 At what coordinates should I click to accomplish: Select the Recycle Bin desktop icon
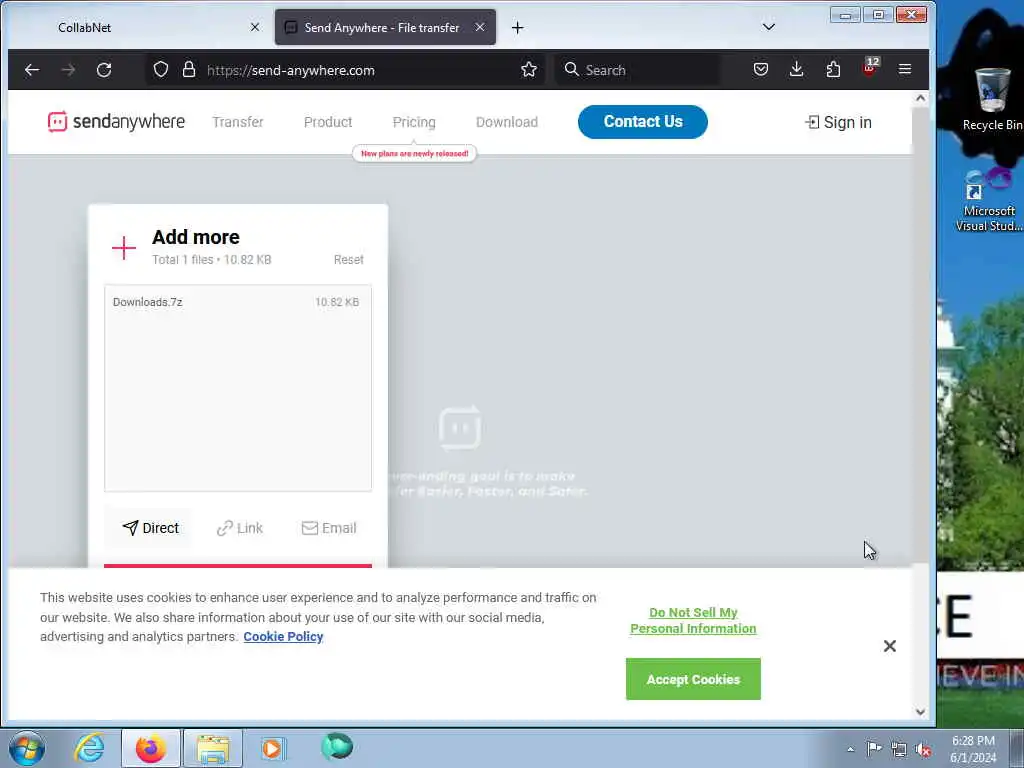[991, 99]
